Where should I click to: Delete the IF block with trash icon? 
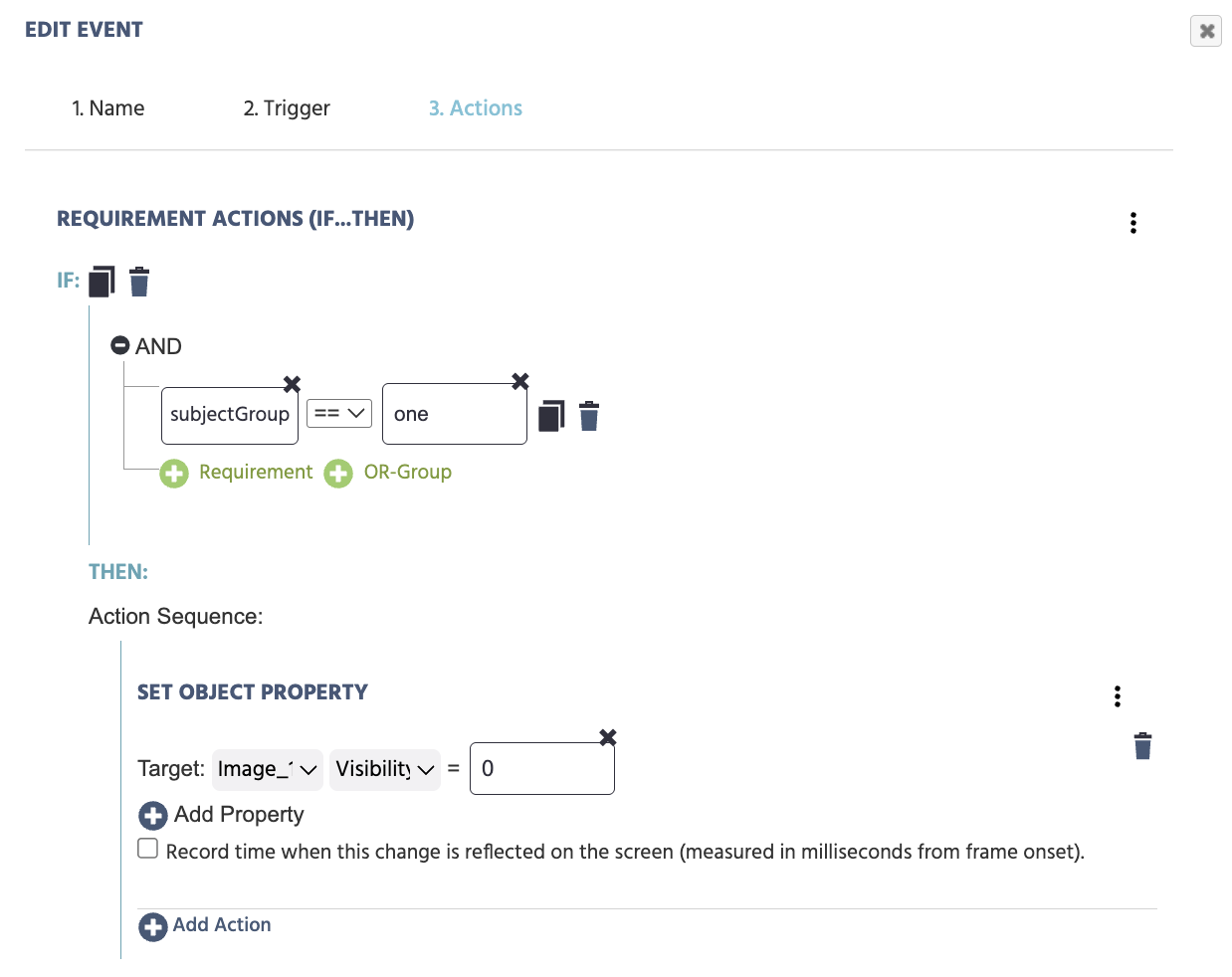tap(139, 282)
